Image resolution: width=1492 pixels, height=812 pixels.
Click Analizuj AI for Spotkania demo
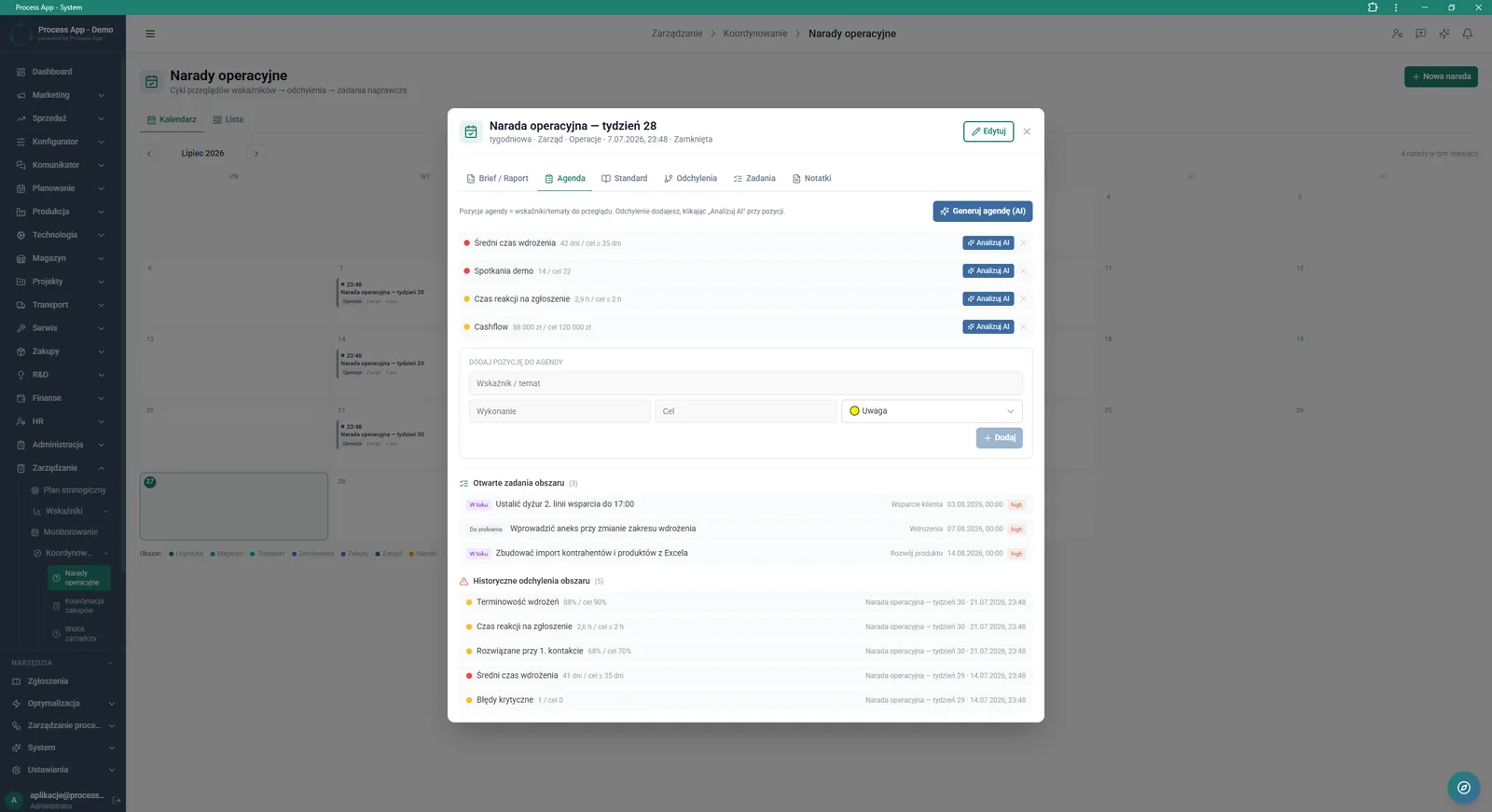coord(988,271)
